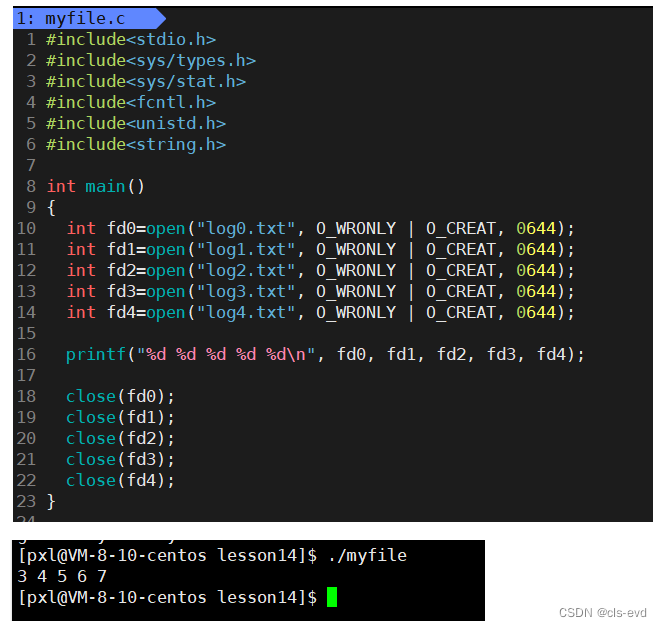
Task: Click the ./myfile command in terminal
Action: click(x=367, y=556)
